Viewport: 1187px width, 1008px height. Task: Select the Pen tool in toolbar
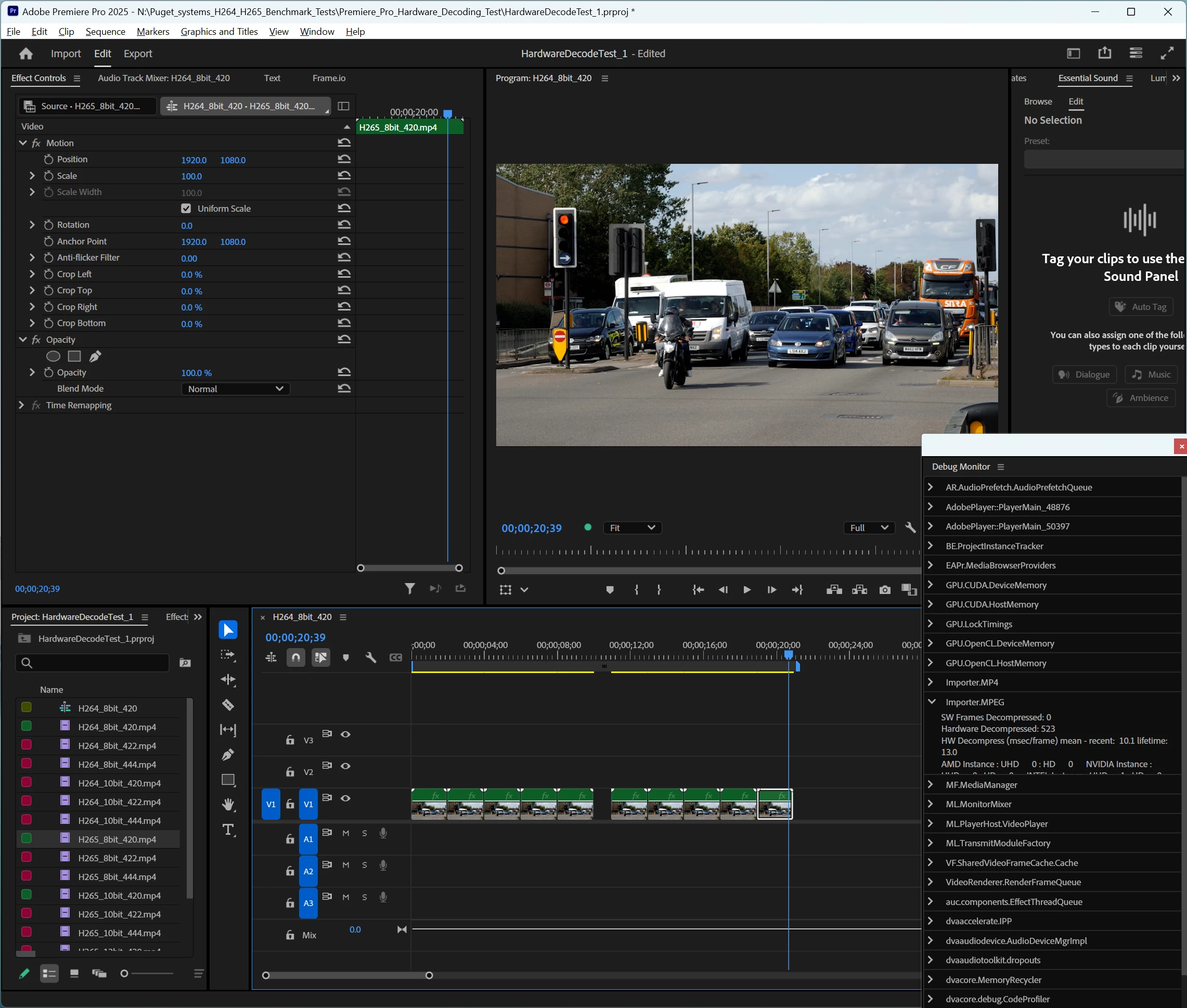point(228,755)
